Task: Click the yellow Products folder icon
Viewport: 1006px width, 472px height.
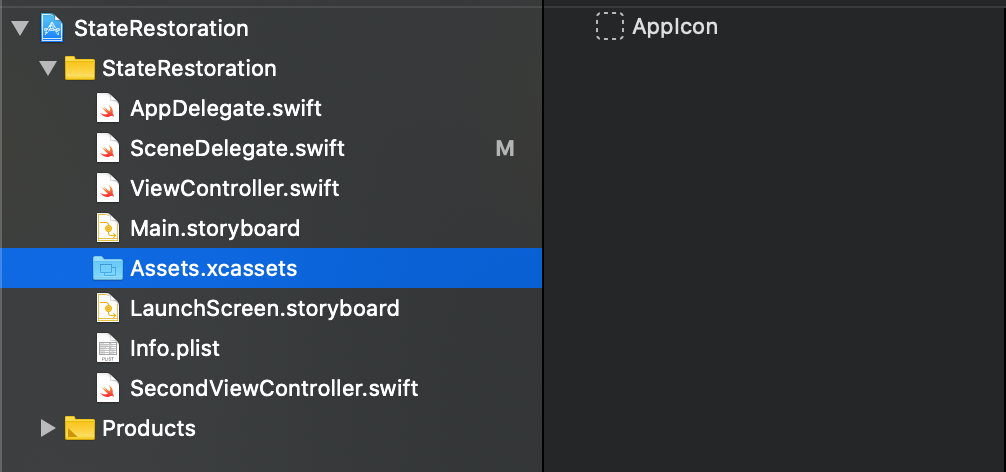Action: point(80,428)
